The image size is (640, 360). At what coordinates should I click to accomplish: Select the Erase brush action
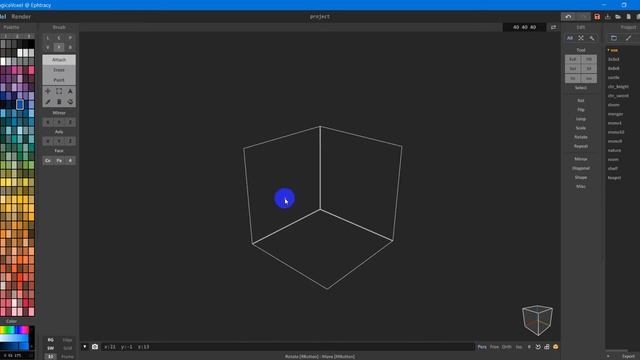pos(59,70)
